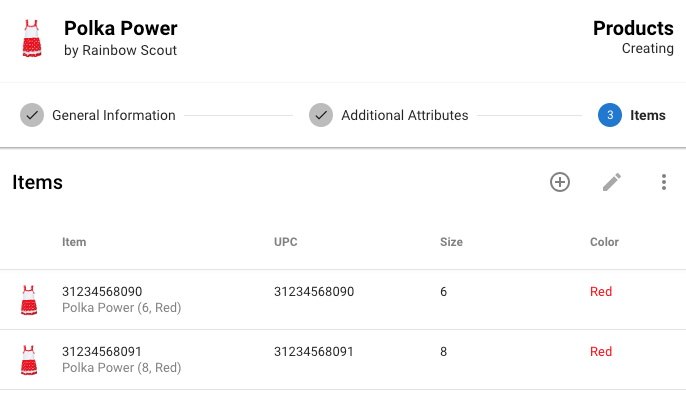Image resolution: width=686 pixels, height=403 pixels.
Task: Click the Red color value for size 6
Action: tap(601, 291)
